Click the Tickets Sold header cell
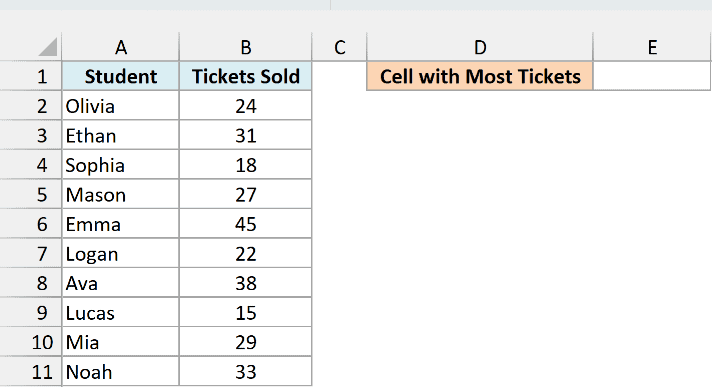The image size is (712, 387). [x=246, y=76]
